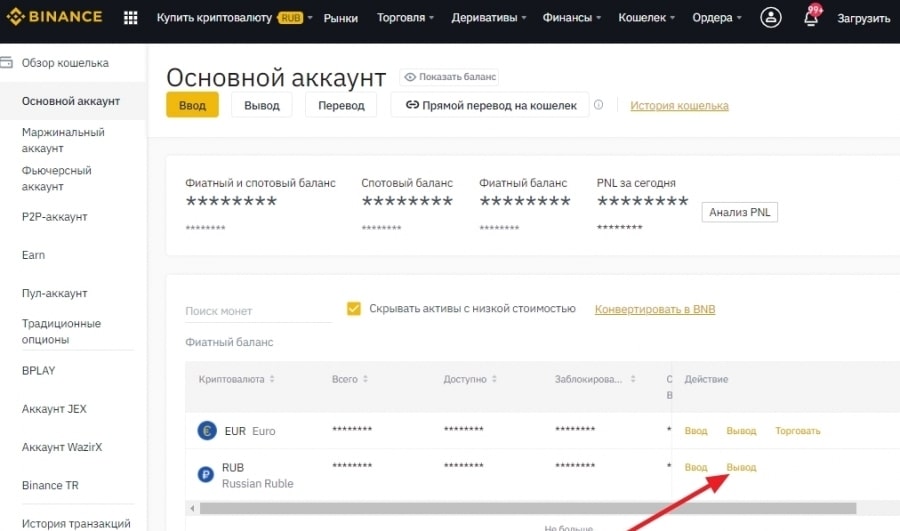
Task: Click the yellow Ввод button
Action: [192, 105]
